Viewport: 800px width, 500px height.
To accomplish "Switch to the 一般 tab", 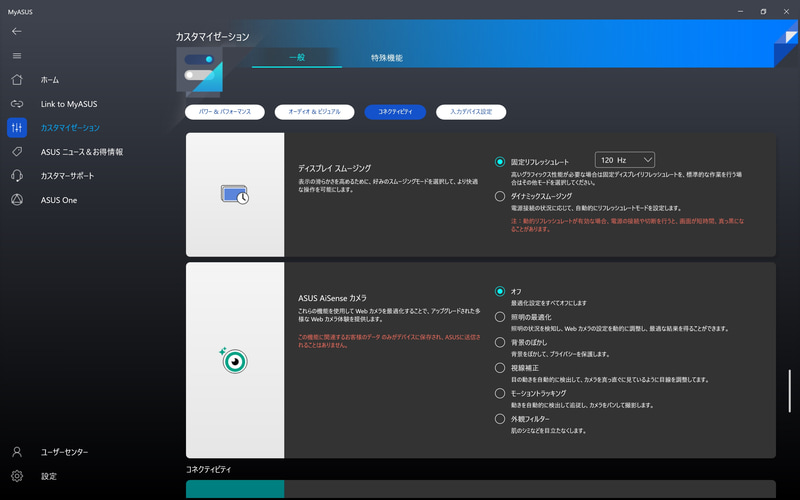I will 297,57.
